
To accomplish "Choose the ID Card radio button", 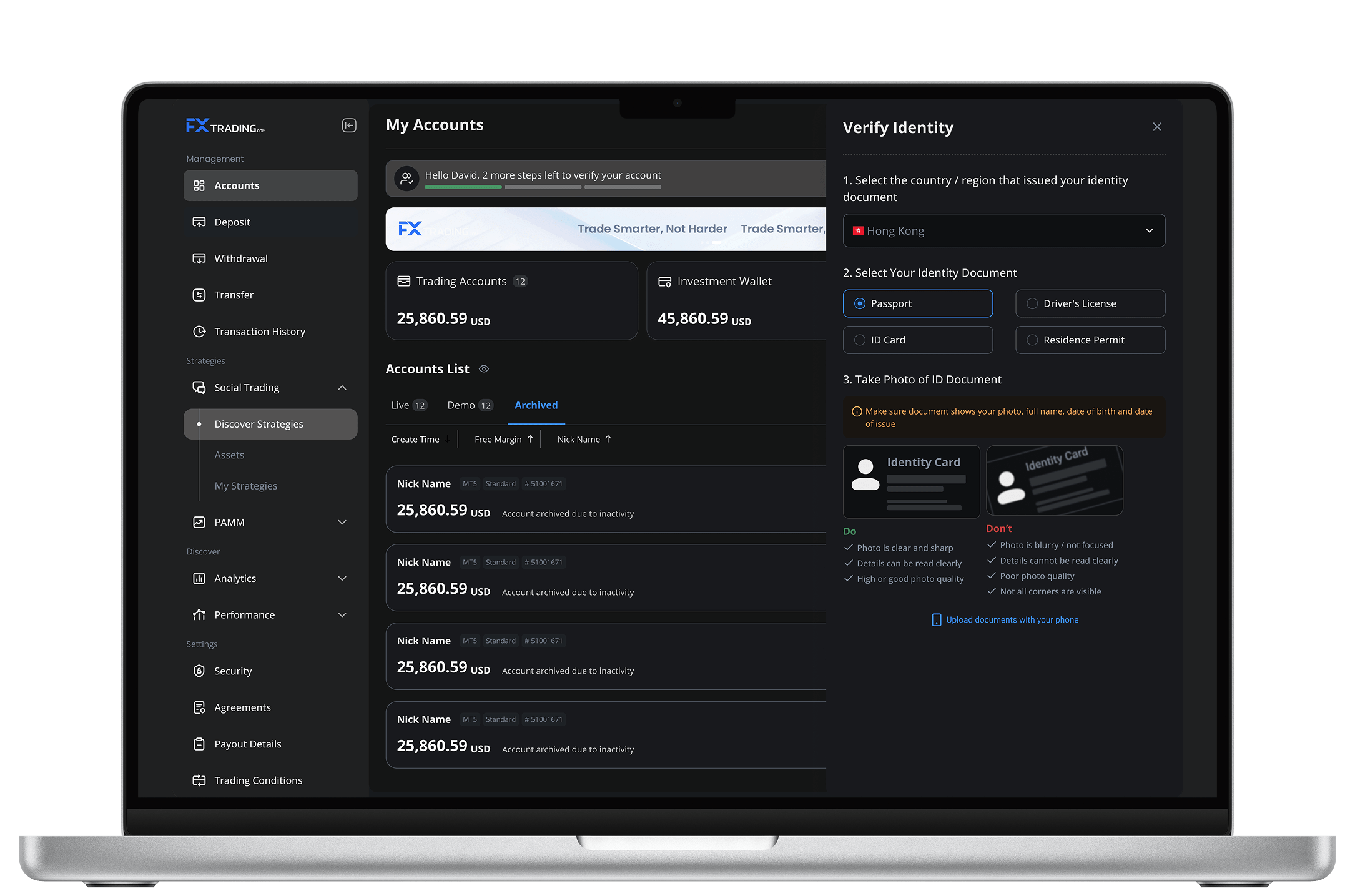I will tap(860, 340).
